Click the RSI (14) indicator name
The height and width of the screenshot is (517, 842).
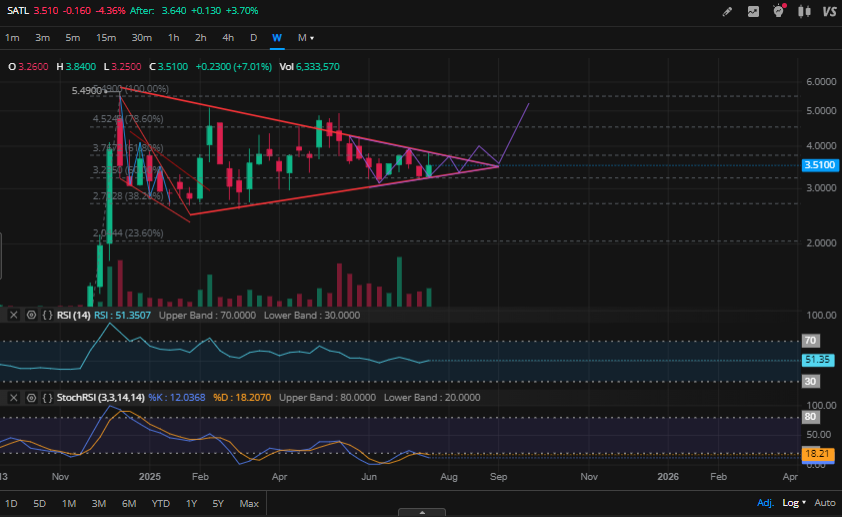point(74,315)
